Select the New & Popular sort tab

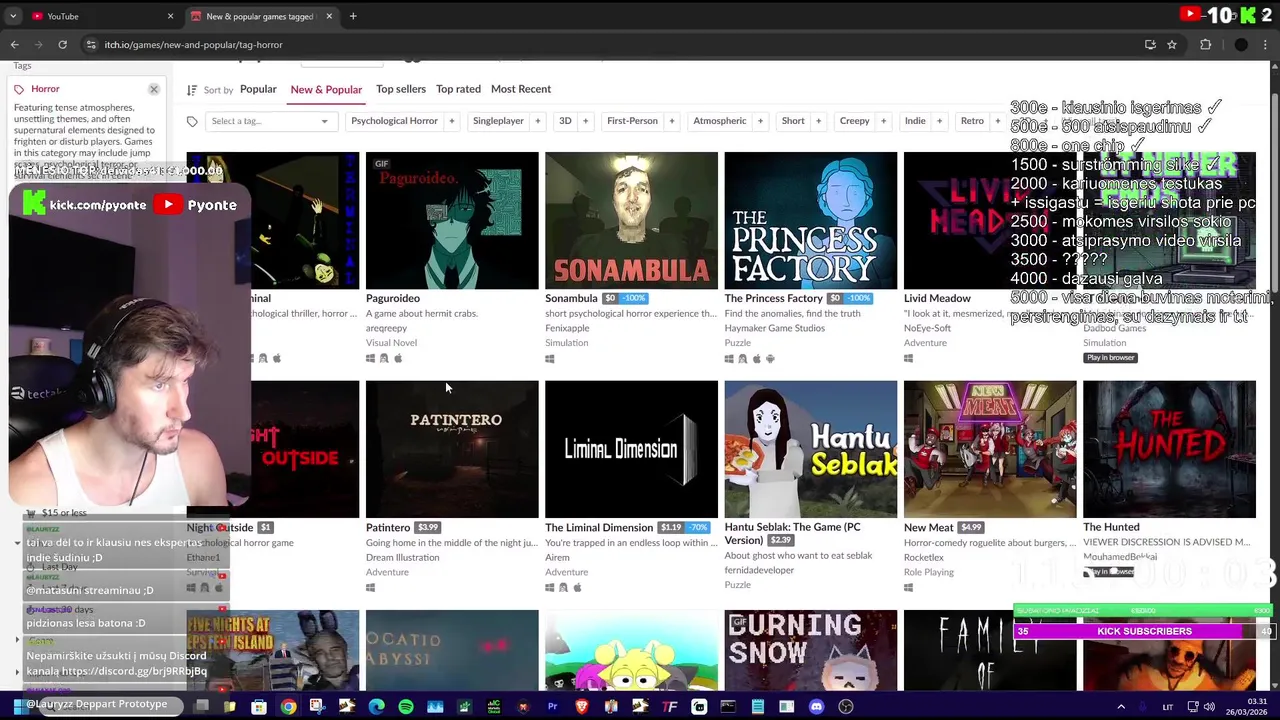326,89
